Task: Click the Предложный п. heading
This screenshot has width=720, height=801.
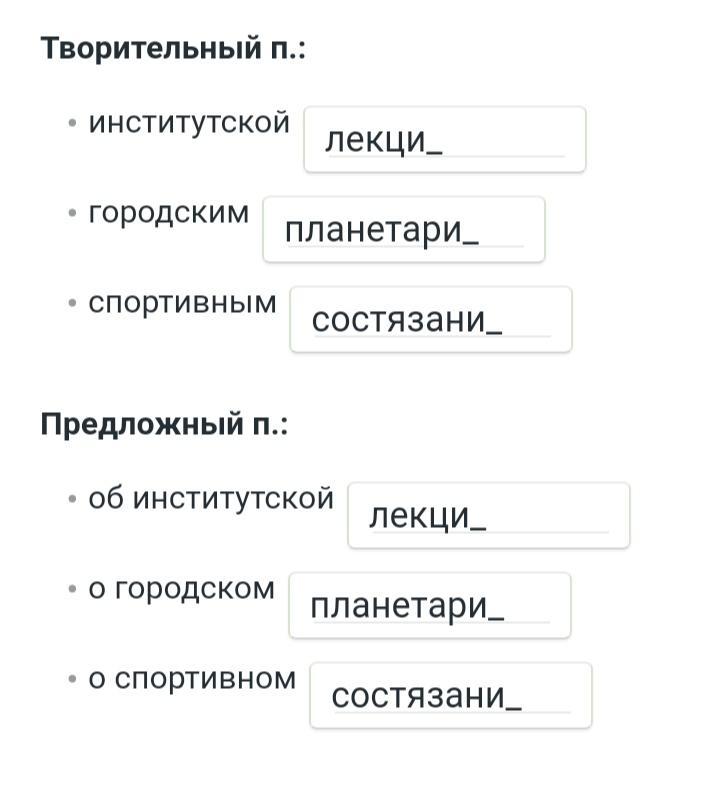Action: pos(164,425)
